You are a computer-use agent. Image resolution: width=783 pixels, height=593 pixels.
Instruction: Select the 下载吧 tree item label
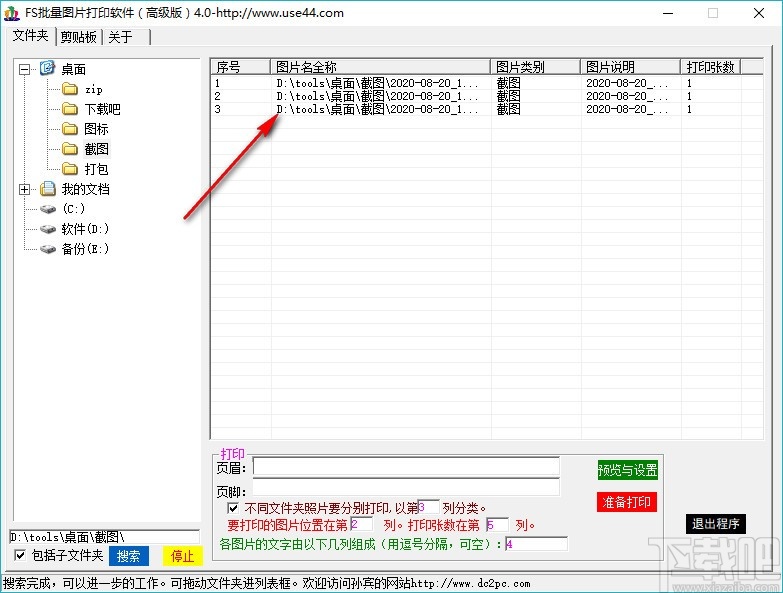tap(102, 109)
